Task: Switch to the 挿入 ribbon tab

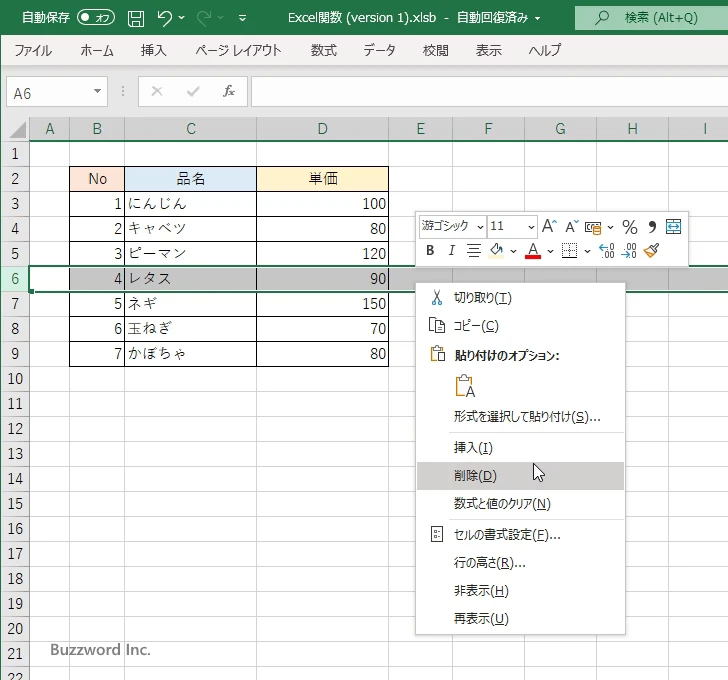Action: (154, 50)
